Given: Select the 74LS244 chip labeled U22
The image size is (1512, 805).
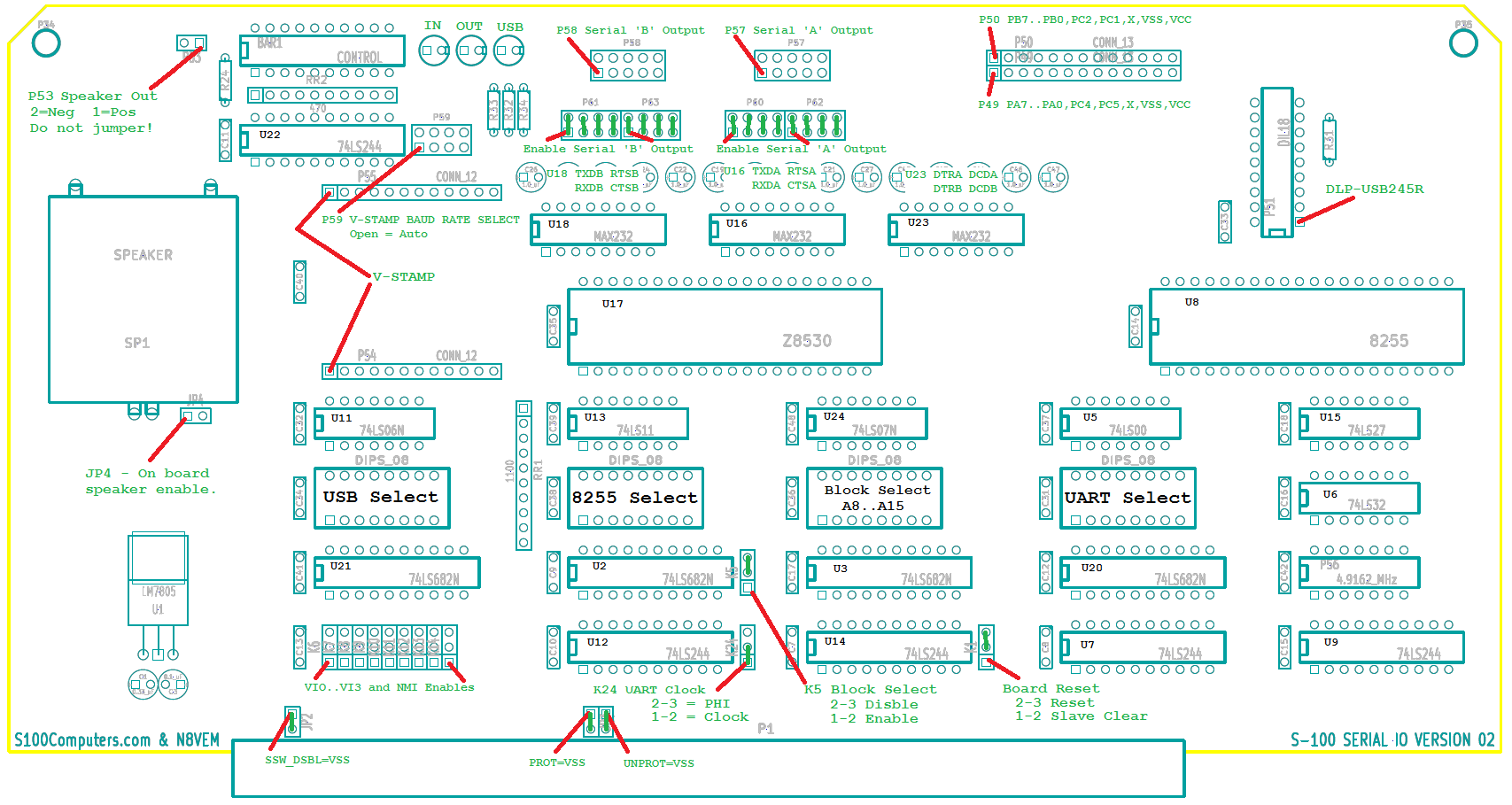Looking at the screenshot, I should tap(322, 140).
